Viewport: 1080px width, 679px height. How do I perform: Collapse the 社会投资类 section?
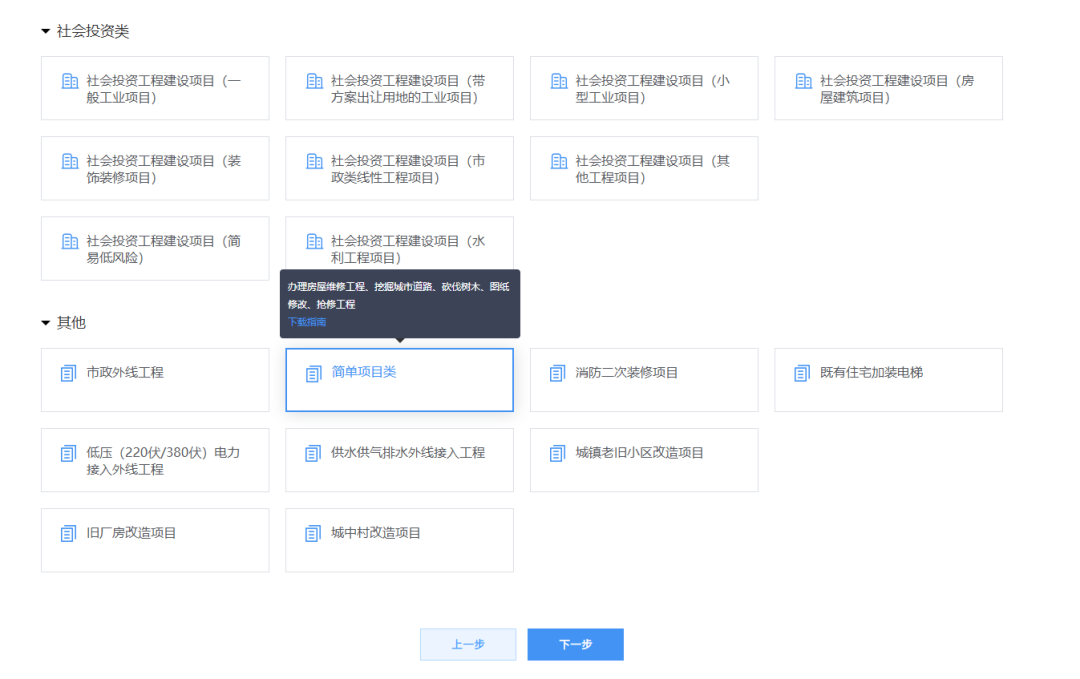click(46, 32)
